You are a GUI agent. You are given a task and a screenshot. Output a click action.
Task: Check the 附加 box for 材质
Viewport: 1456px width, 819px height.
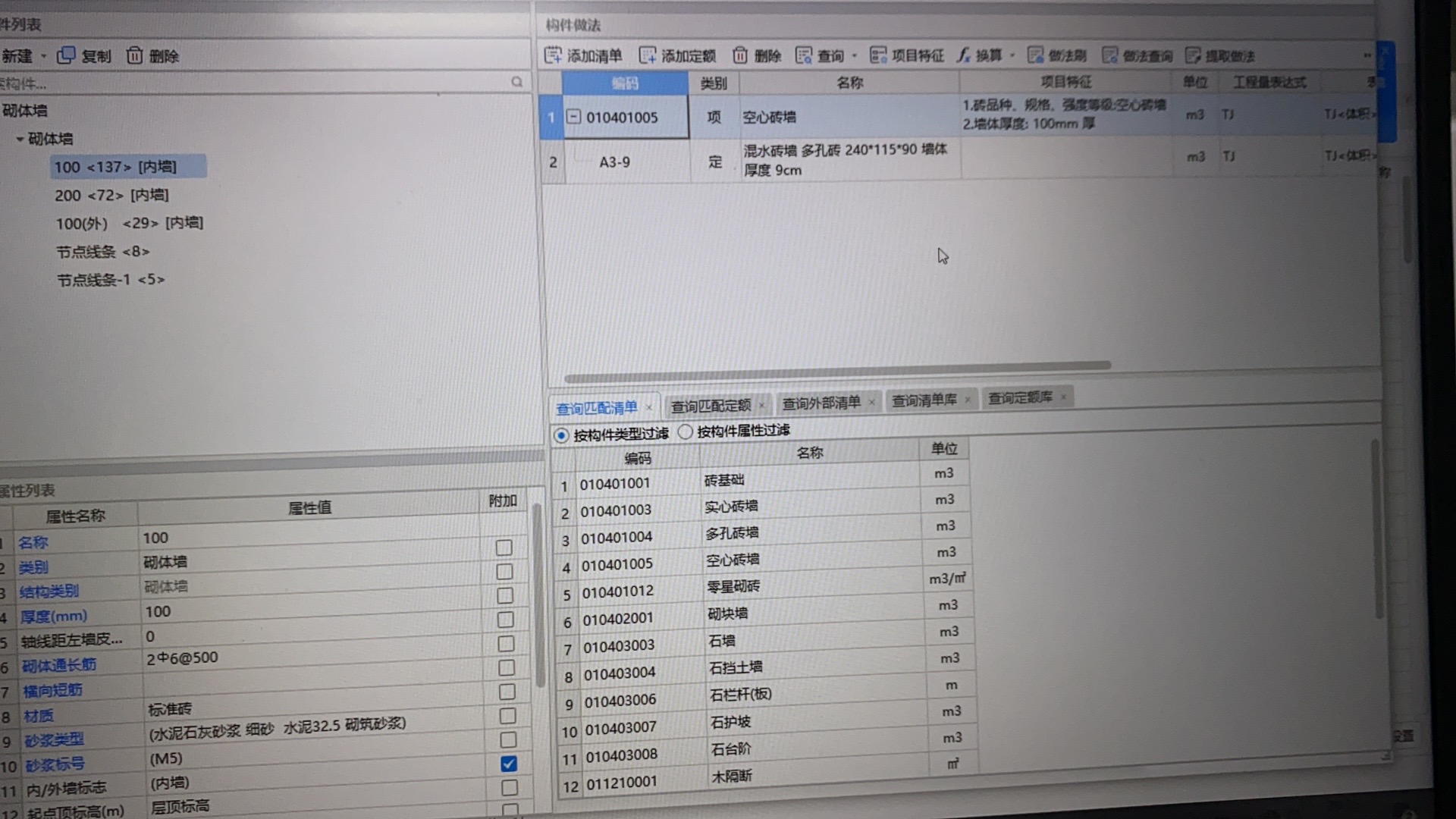[x=508, y=716]
